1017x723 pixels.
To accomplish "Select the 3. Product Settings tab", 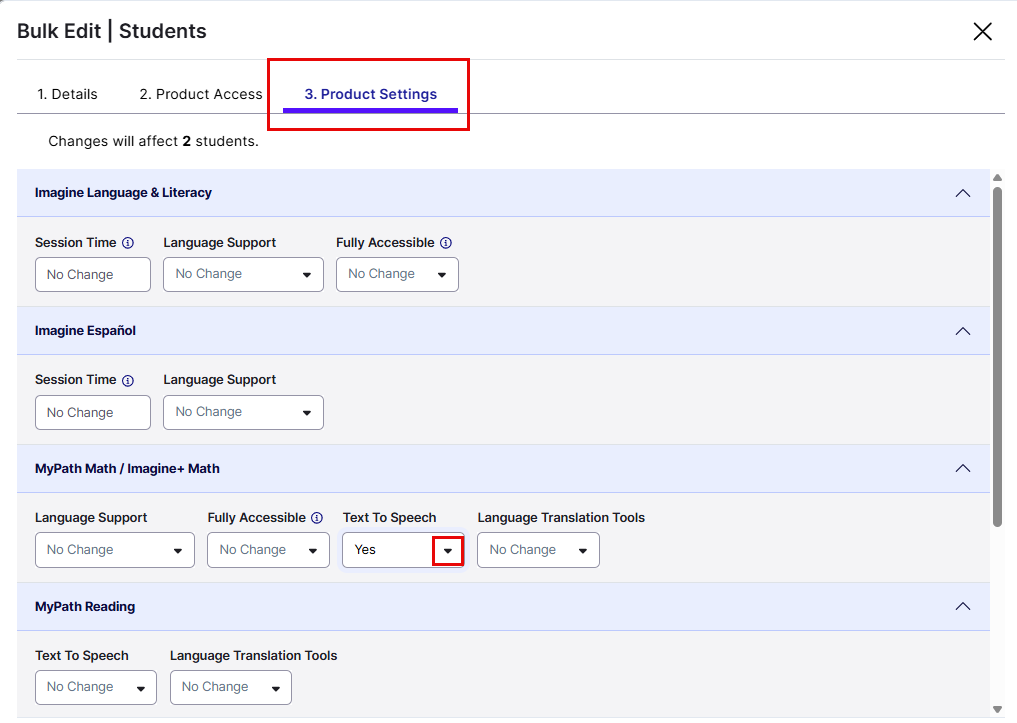I will (x=370, y=94).
